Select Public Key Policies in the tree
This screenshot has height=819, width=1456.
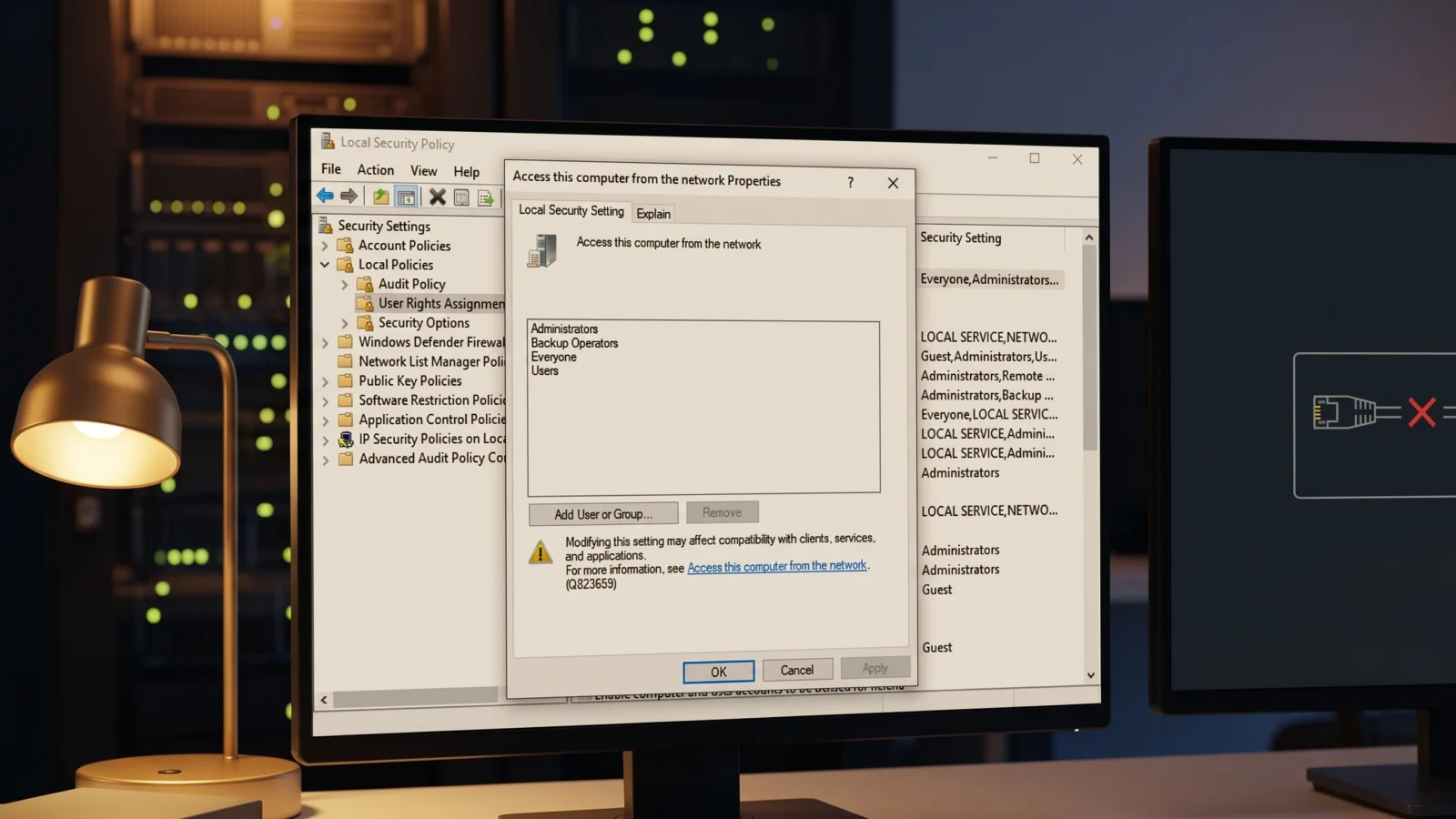[x=410, y=381]
